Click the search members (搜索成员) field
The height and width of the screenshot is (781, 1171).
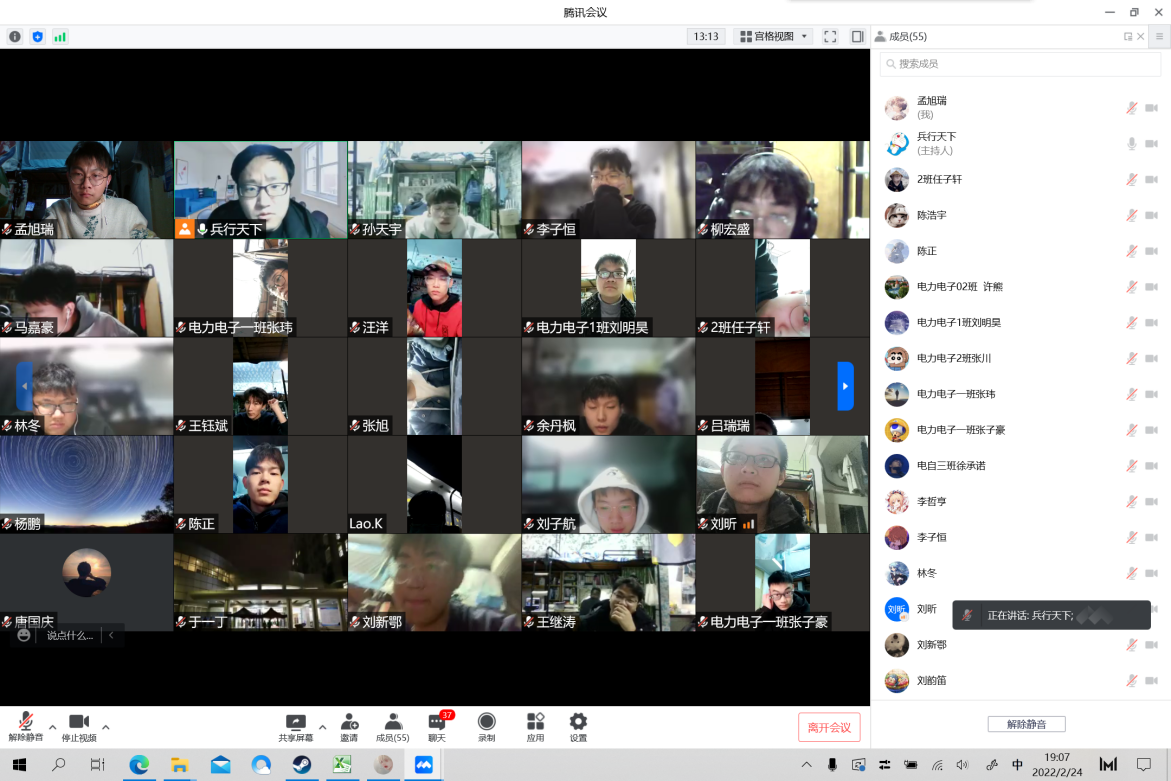[x=1019, y=64]
